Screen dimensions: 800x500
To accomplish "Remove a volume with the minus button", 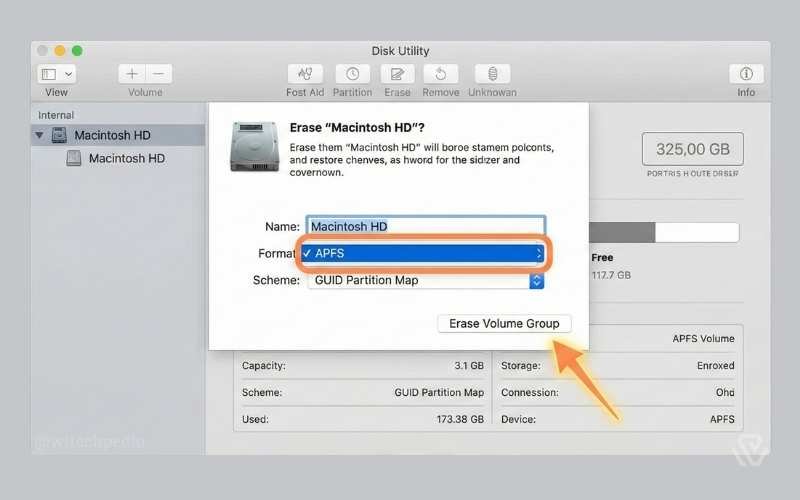I will point(159,74).
